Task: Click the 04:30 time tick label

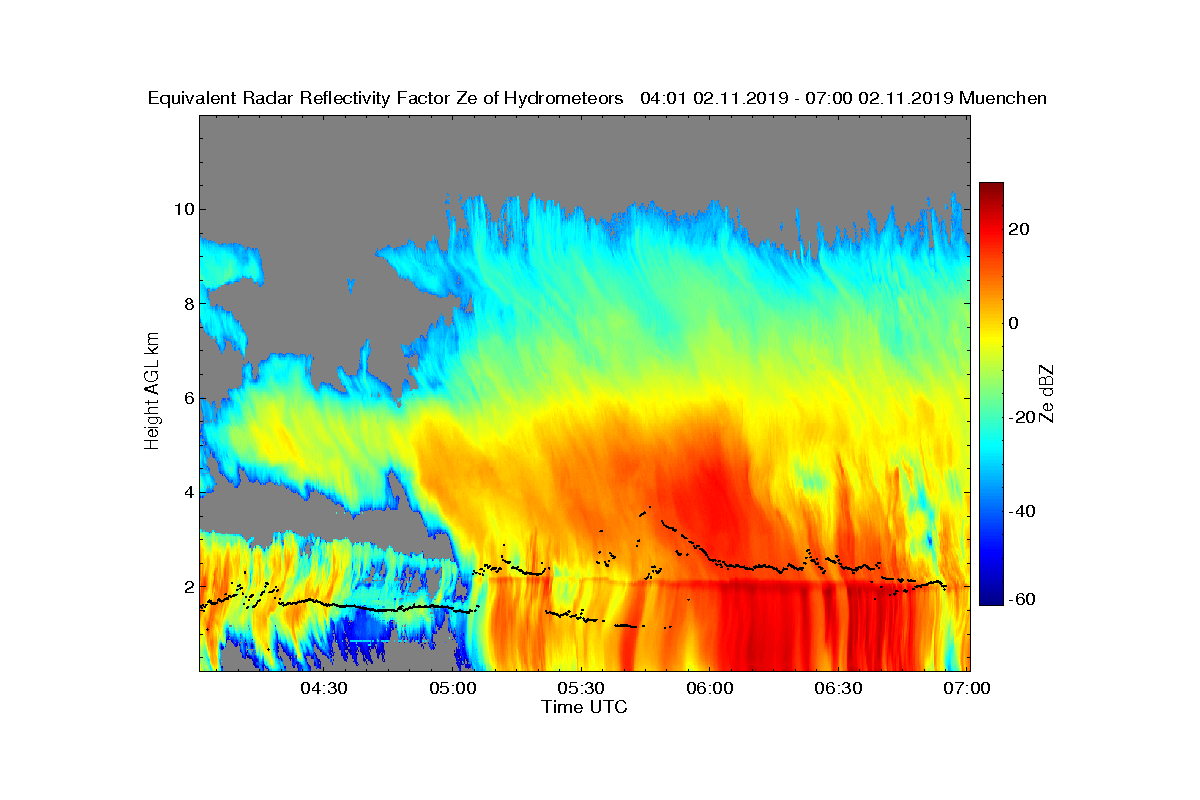Action: click(324, 688)
